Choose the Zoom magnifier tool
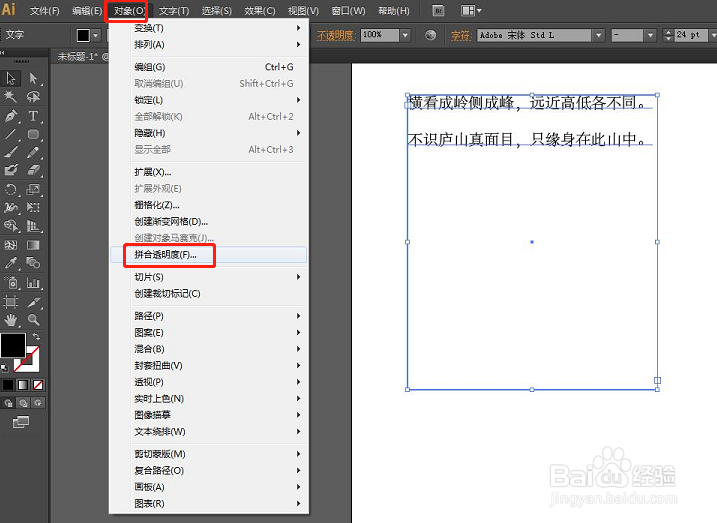 click(33, 320)
